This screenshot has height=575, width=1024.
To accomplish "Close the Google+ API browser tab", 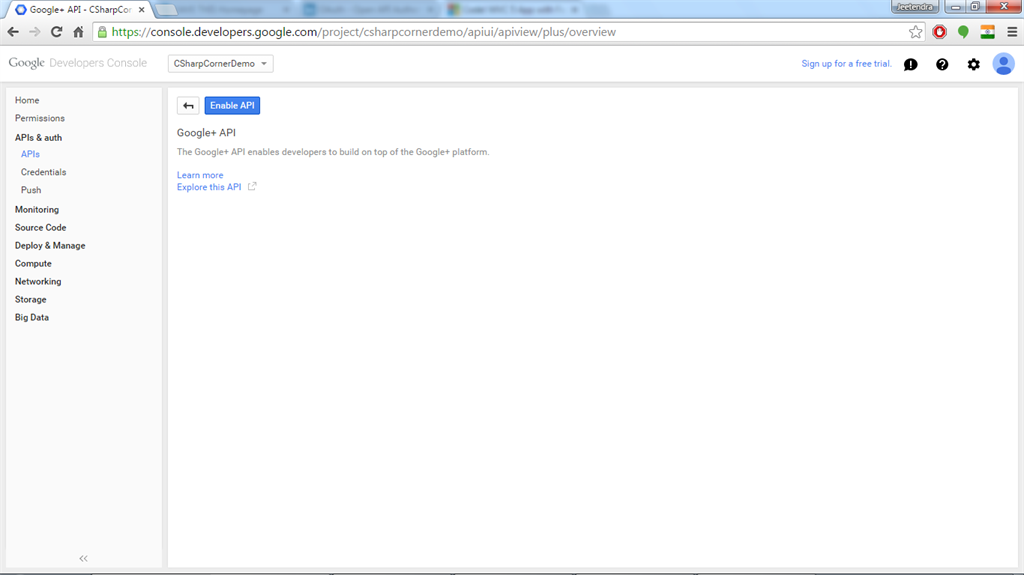I will pyautogui.click(x=142, y=10).
